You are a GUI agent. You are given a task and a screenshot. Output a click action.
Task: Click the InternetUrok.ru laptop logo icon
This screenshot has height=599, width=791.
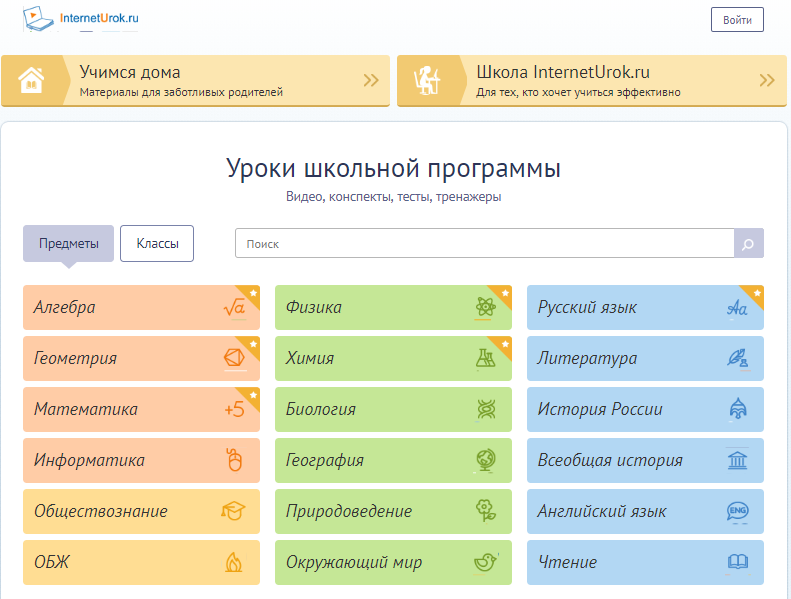click(38, 19)
